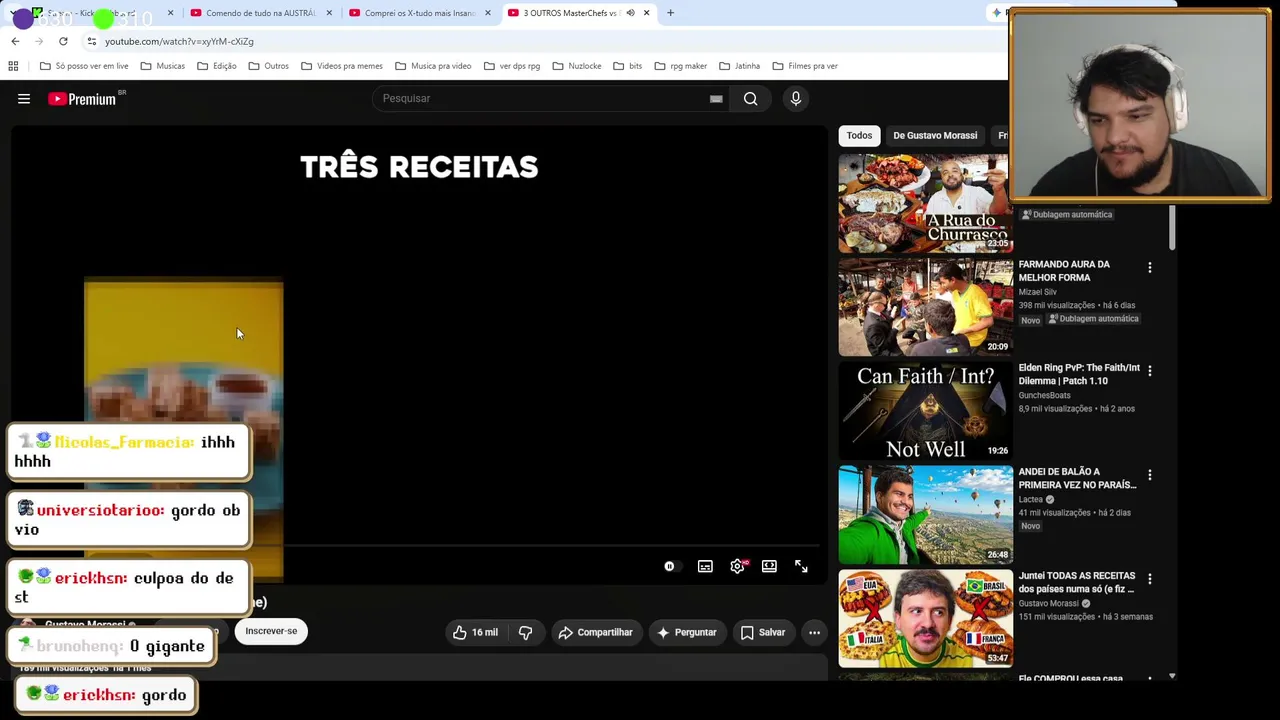This screenshot has width=1280, height=720.
Task: Close the Comprei os X-tudo tab
Action: tap(488, 13)
